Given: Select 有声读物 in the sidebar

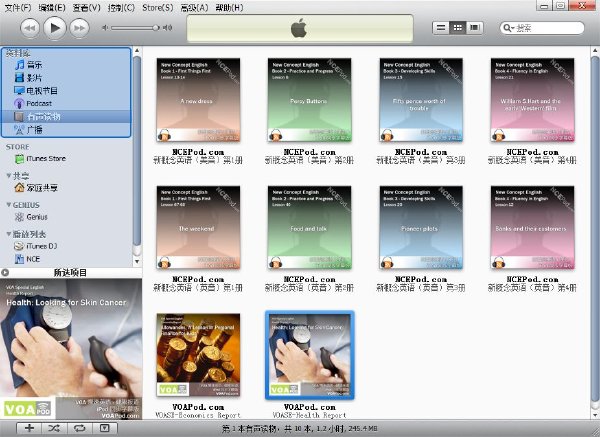Looking at the screenshot, I should coord(66,116).
